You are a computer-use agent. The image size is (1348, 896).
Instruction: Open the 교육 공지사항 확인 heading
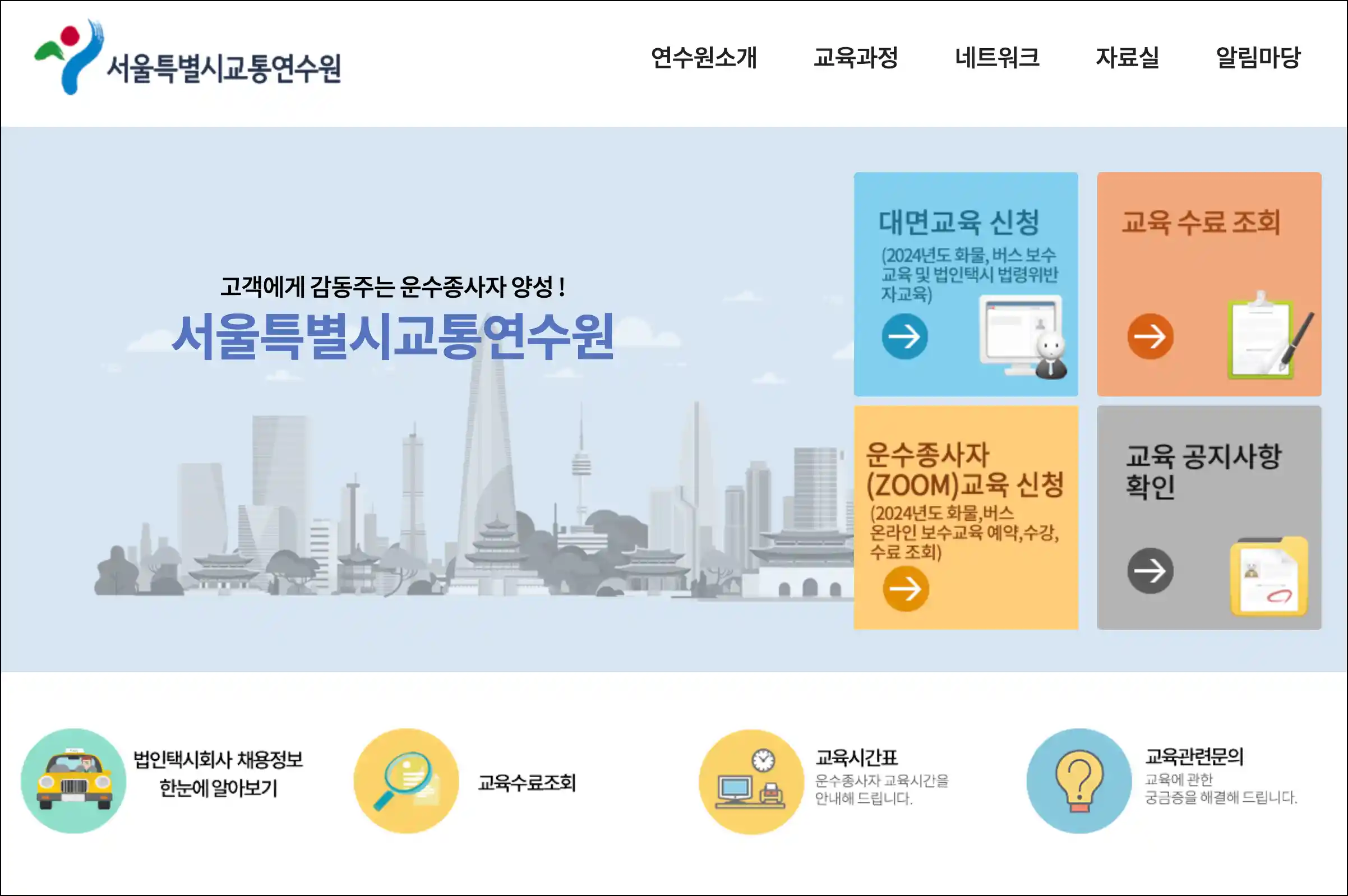(1203, 471)
